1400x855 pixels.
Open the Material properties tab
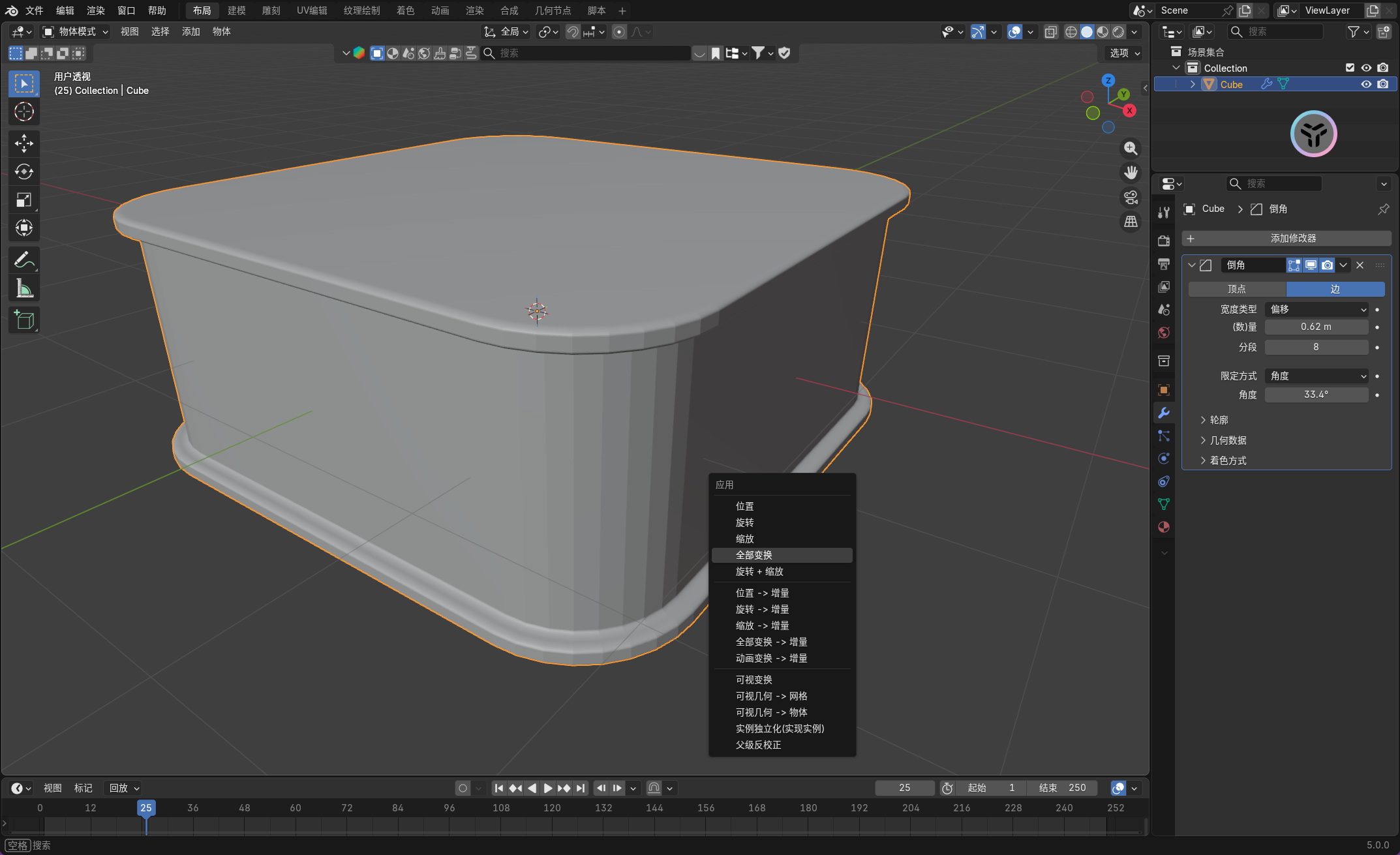[x=1164, y=527]
